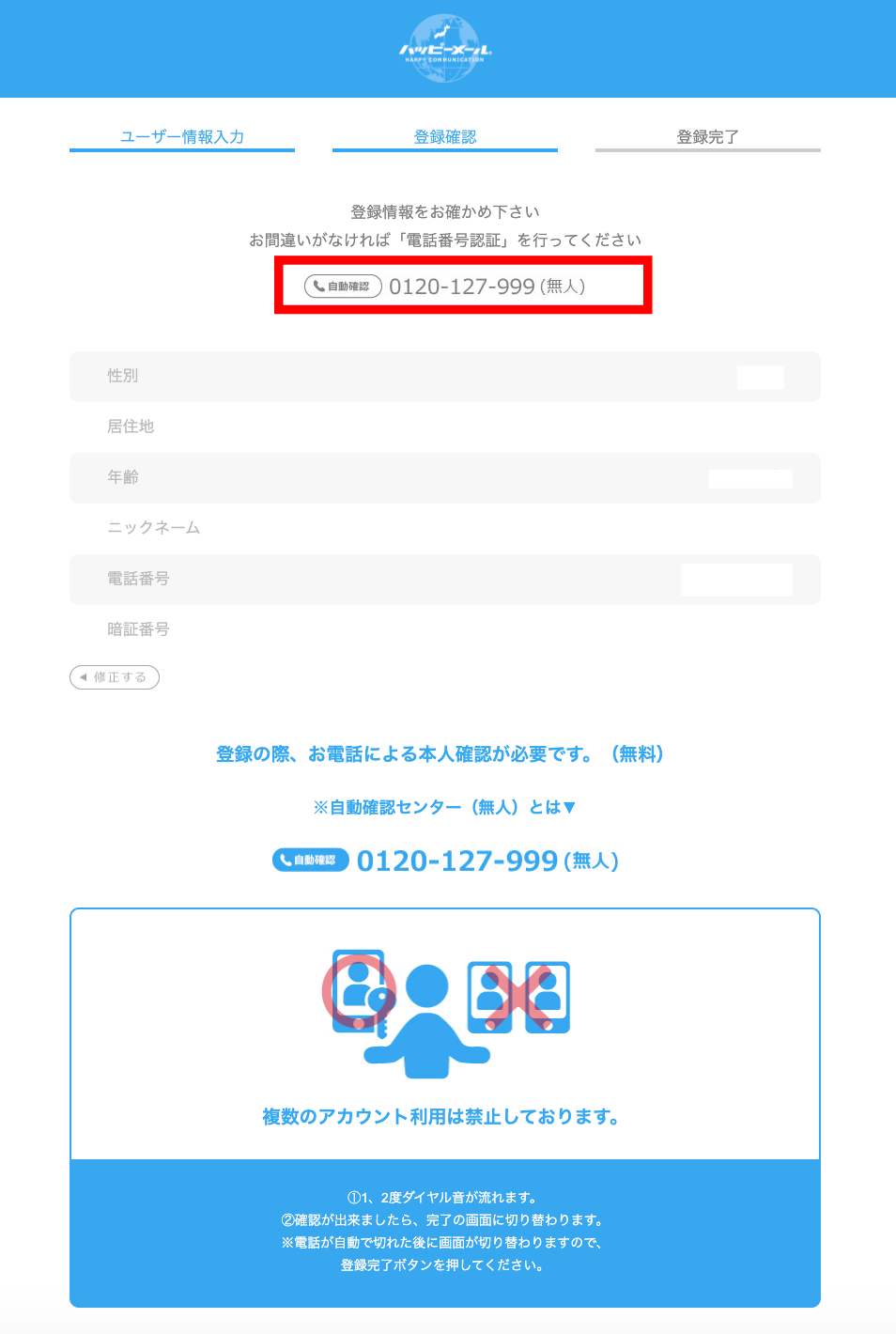Screen dimensions: 896x1334
Task: Click the blue 自動確認 phone badge
Action: pyautogui.click(x=311, y=860)
